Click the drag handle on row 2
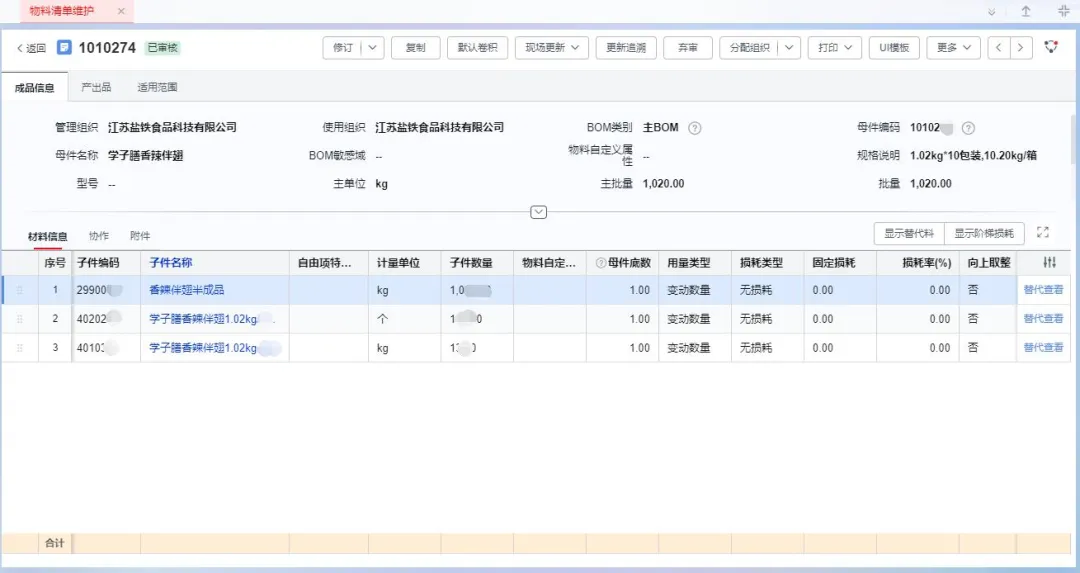Screen dimensions: 1080x573 tap(19, 319)
